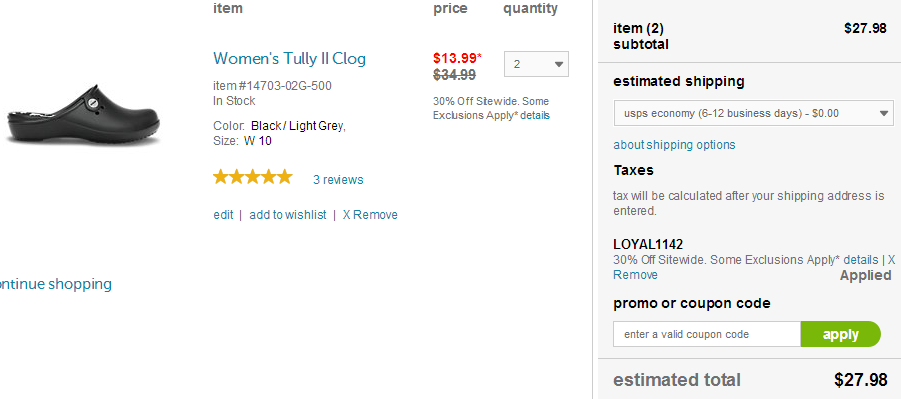901x399 pixels.
Task: View details of the LOYAL1142 coupon
Action: [861, 260]
